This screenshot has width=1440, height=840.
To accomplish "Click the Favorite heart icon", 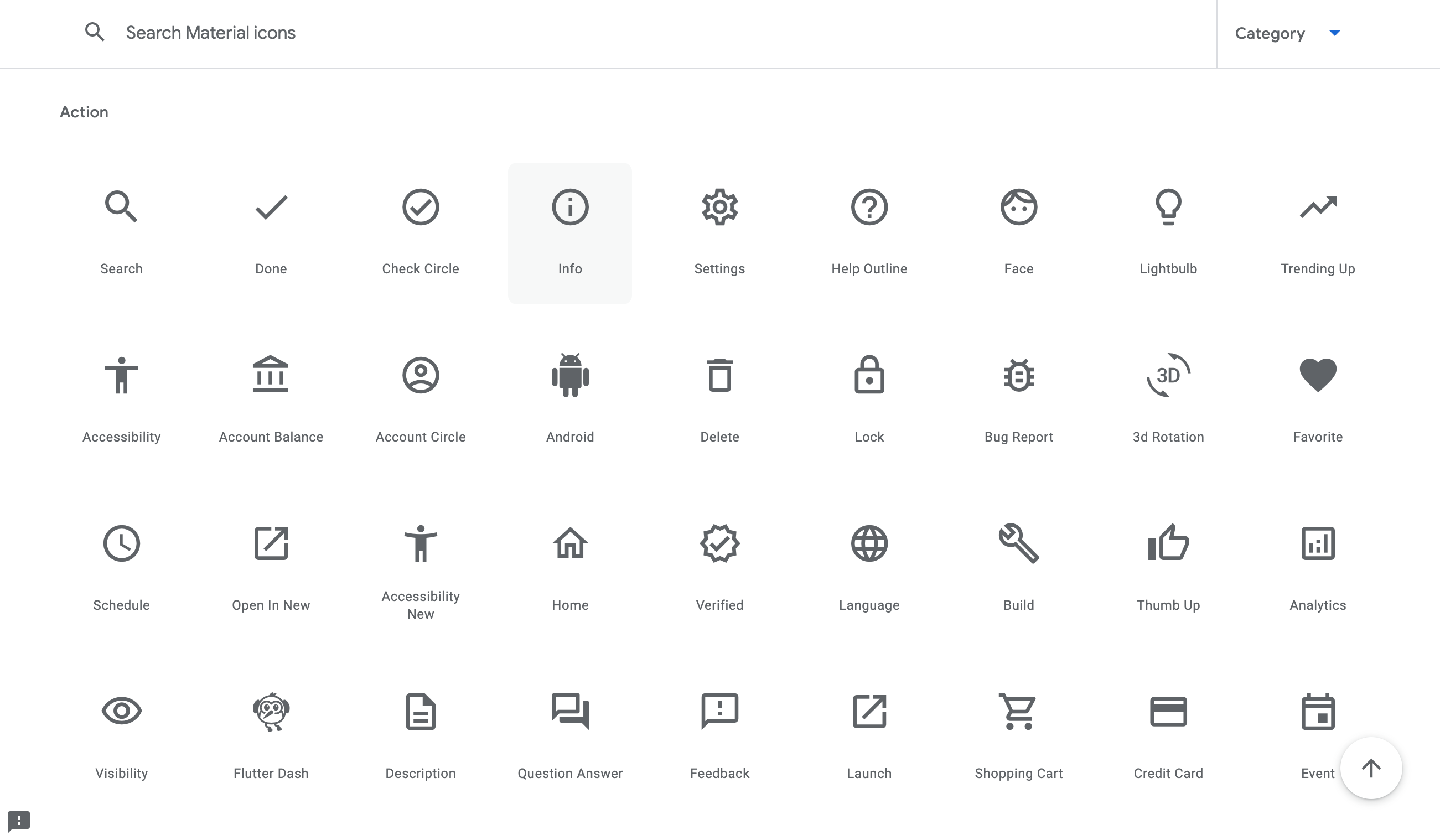I will [x=1318, y=375].
